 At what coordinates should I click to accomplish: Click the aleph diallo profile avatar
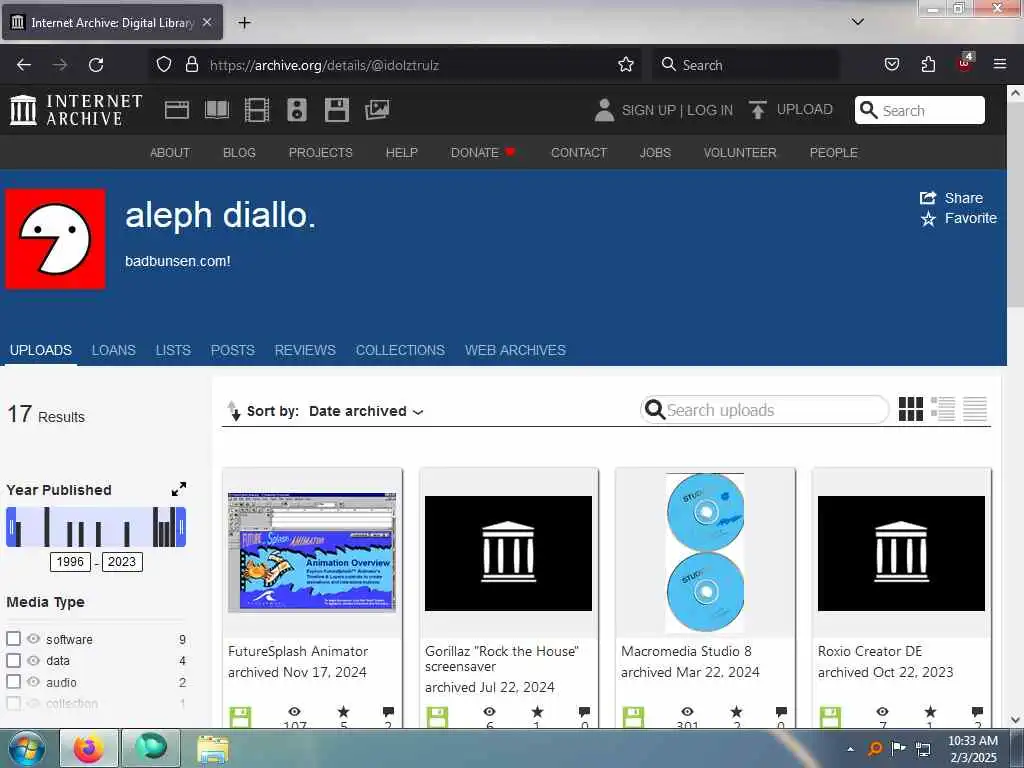[x=56, y=238]
